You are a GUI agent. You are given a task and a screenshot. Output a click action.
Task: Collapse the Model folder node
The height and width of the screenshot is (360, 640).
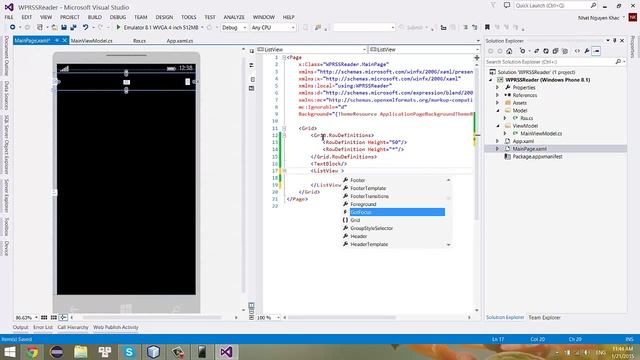(498, 110)
